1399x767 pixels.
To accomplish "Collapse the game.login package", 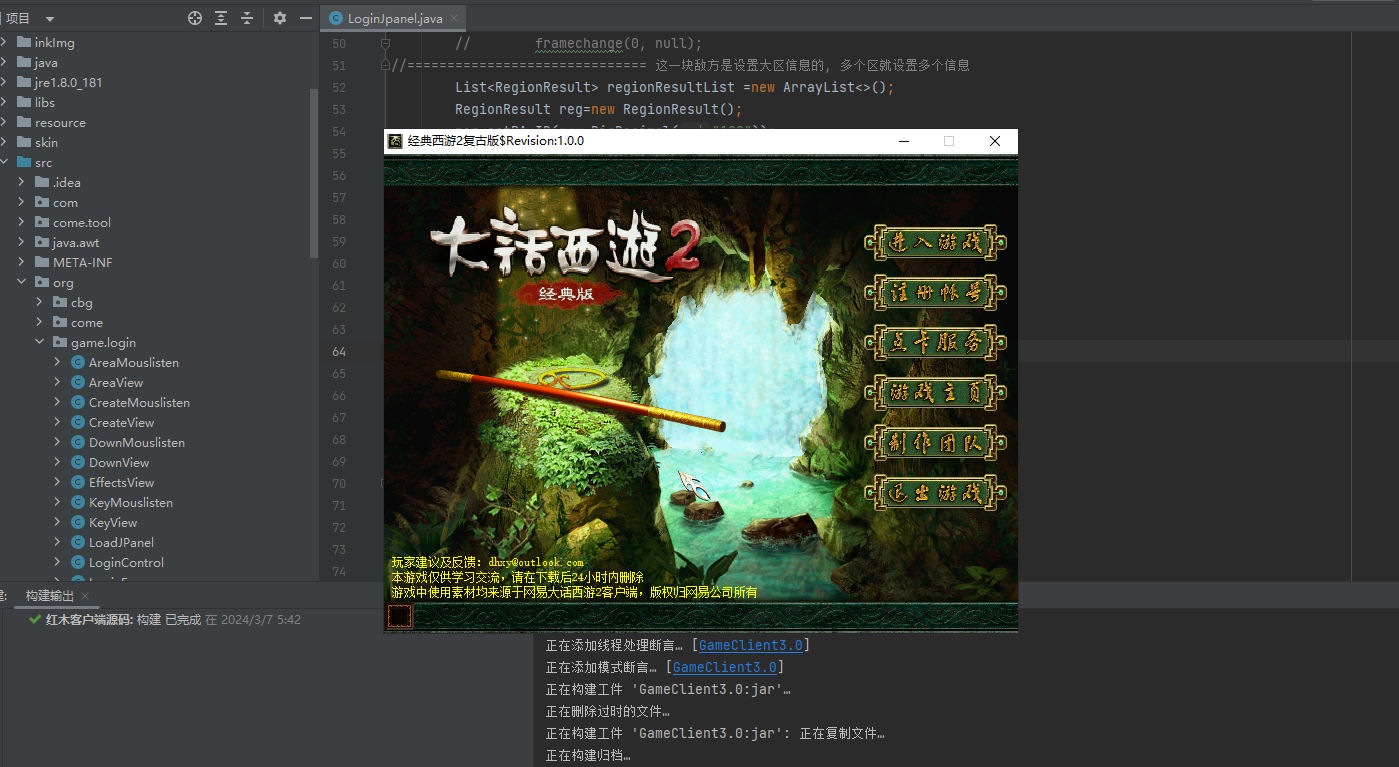I will (39, 342).
